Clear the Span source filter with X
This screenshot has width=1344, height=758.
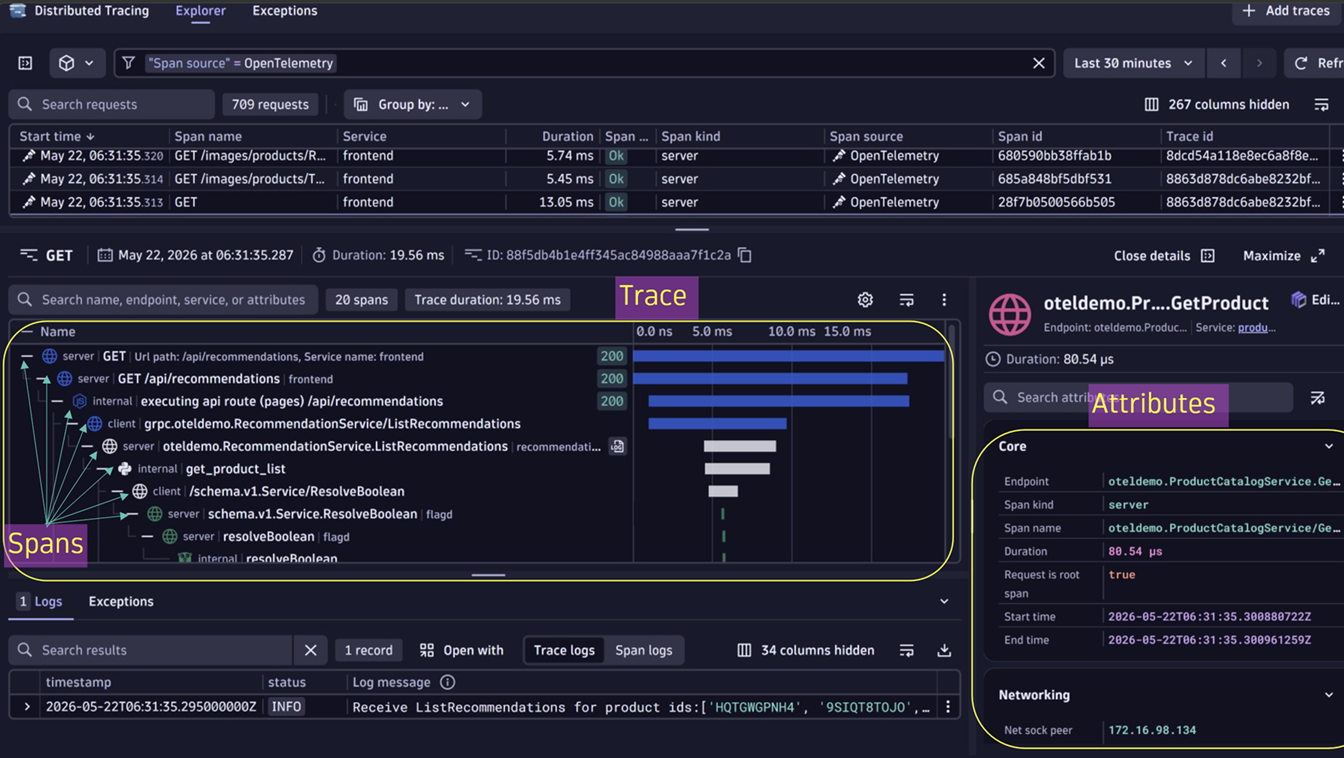pyautogui.click(x=1038, y=63)
